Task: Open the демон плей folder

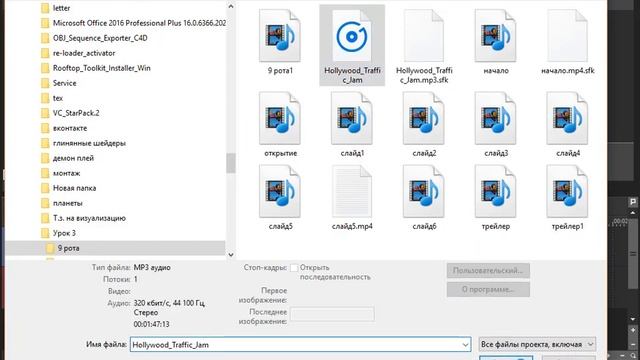Action: [68, 158]
